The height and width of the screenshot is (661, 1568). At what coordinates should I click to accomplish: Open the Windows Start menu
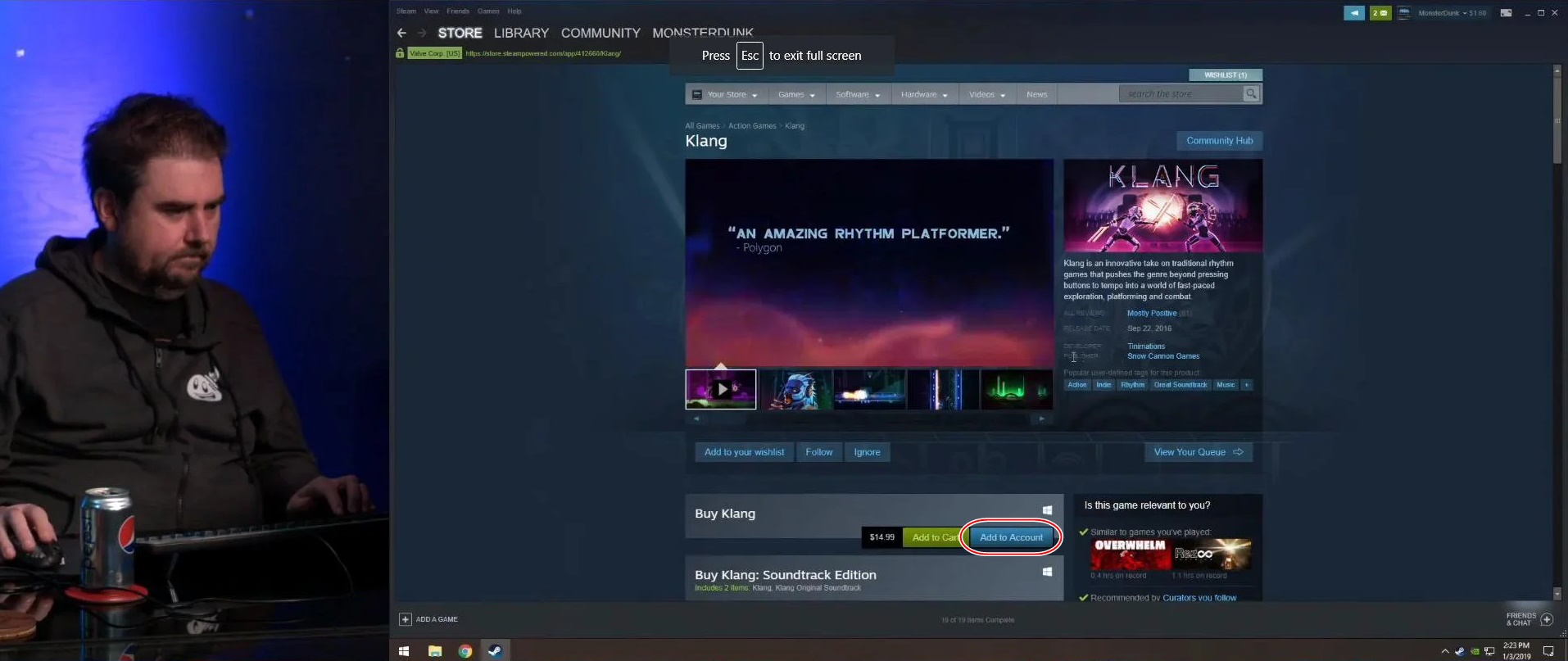point(404,651)
